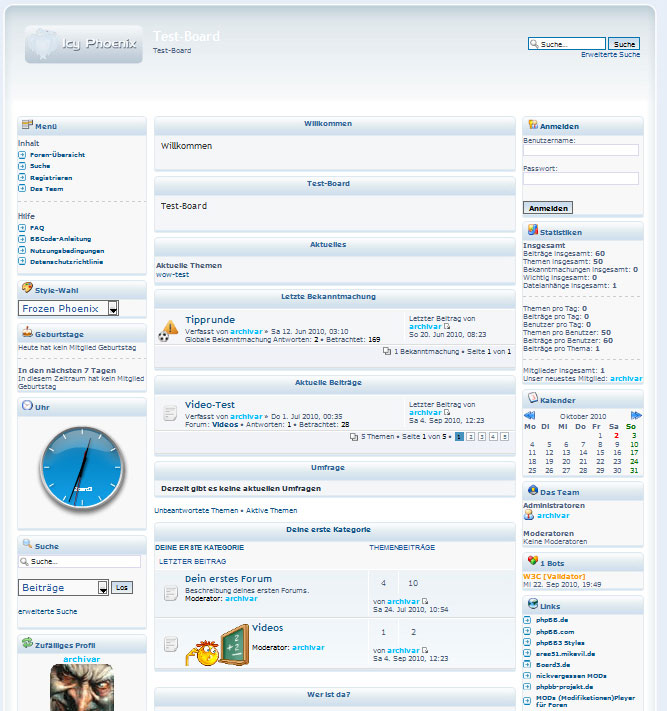
Task: Click the Video-Test topic document icon
Action: (x=170, y=412)
